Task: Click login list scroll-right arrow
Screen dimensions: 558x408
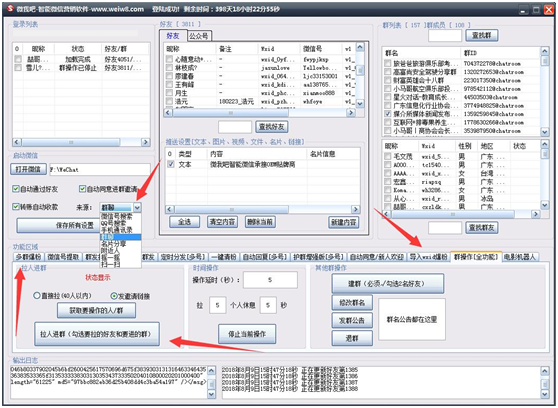Action: [145, 142]
